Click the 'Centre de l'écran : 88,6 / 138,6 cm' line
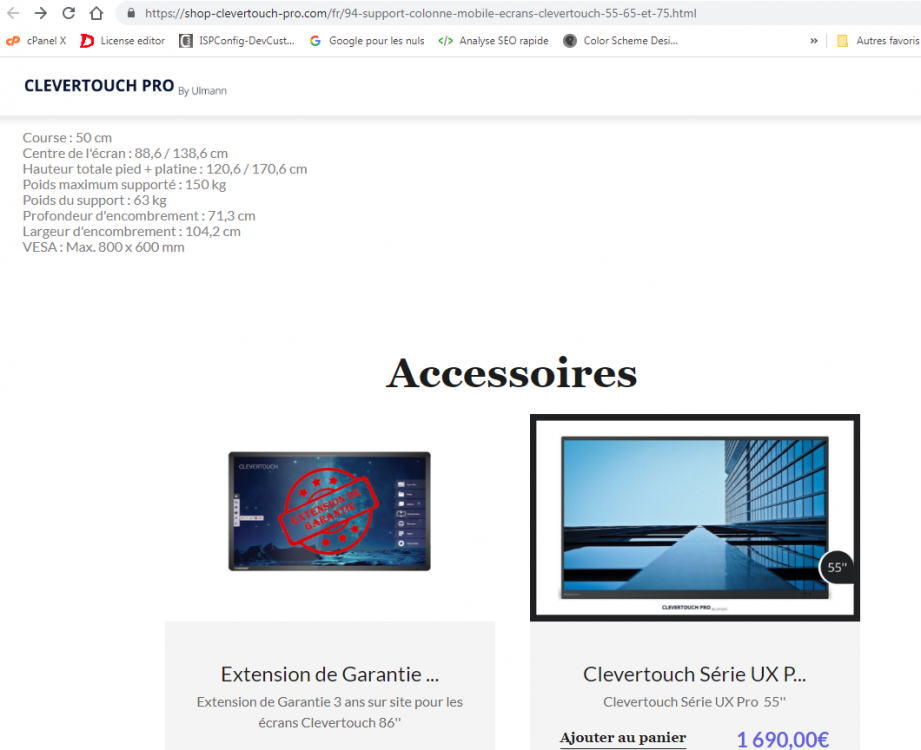The image size is (921, 750). 125,153
